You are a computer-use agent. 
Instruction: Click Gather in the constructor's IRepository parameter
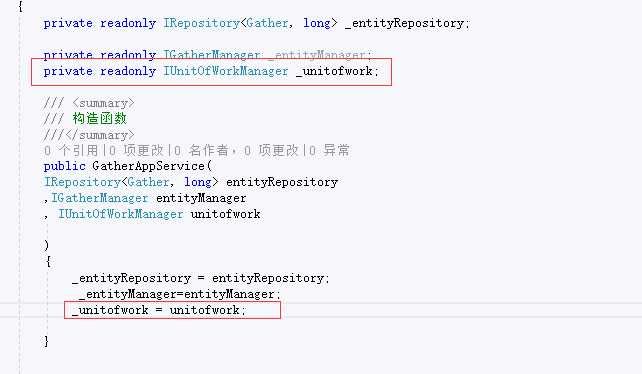[148, 182]
